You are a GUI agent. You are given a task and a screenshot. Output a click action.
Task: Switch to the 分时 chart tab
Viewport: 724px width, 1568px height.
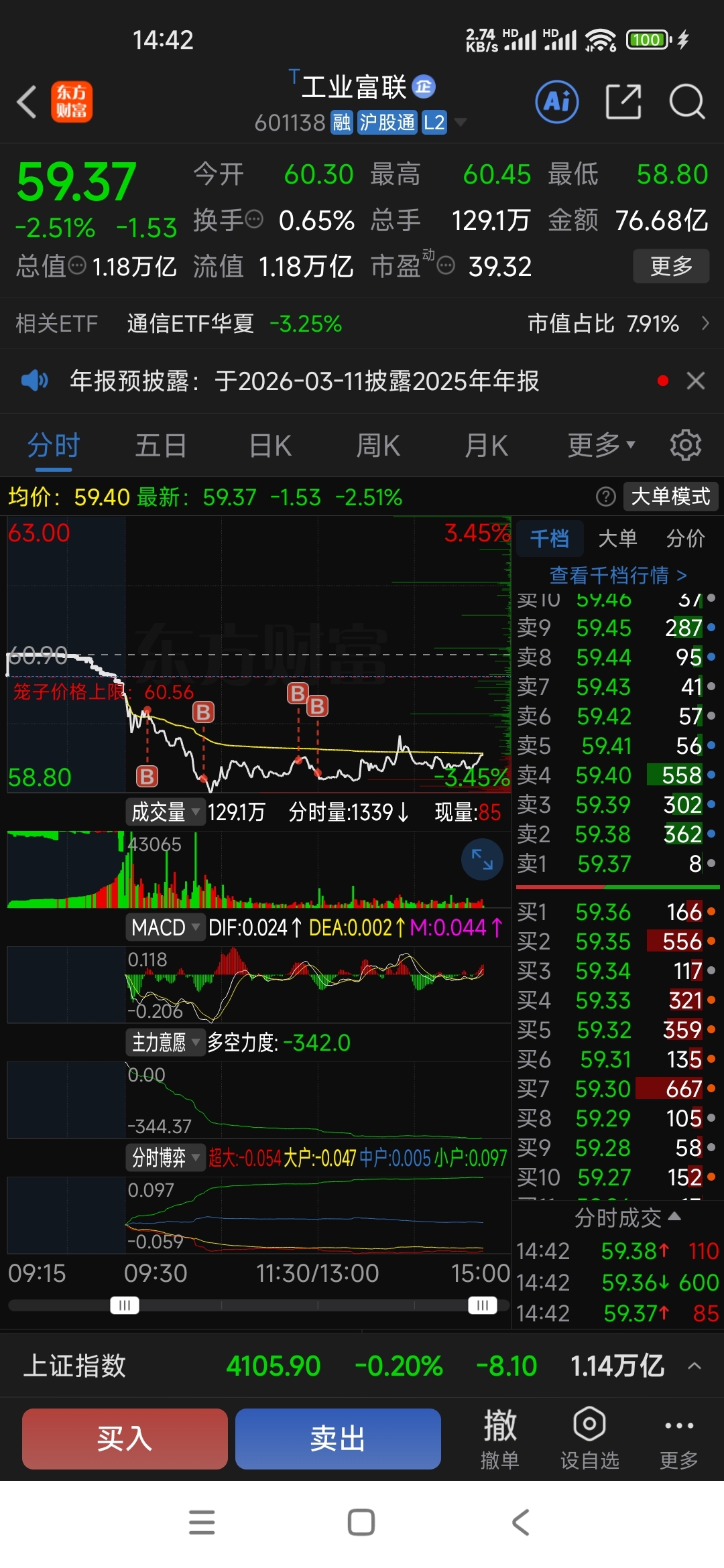[54, 445]
